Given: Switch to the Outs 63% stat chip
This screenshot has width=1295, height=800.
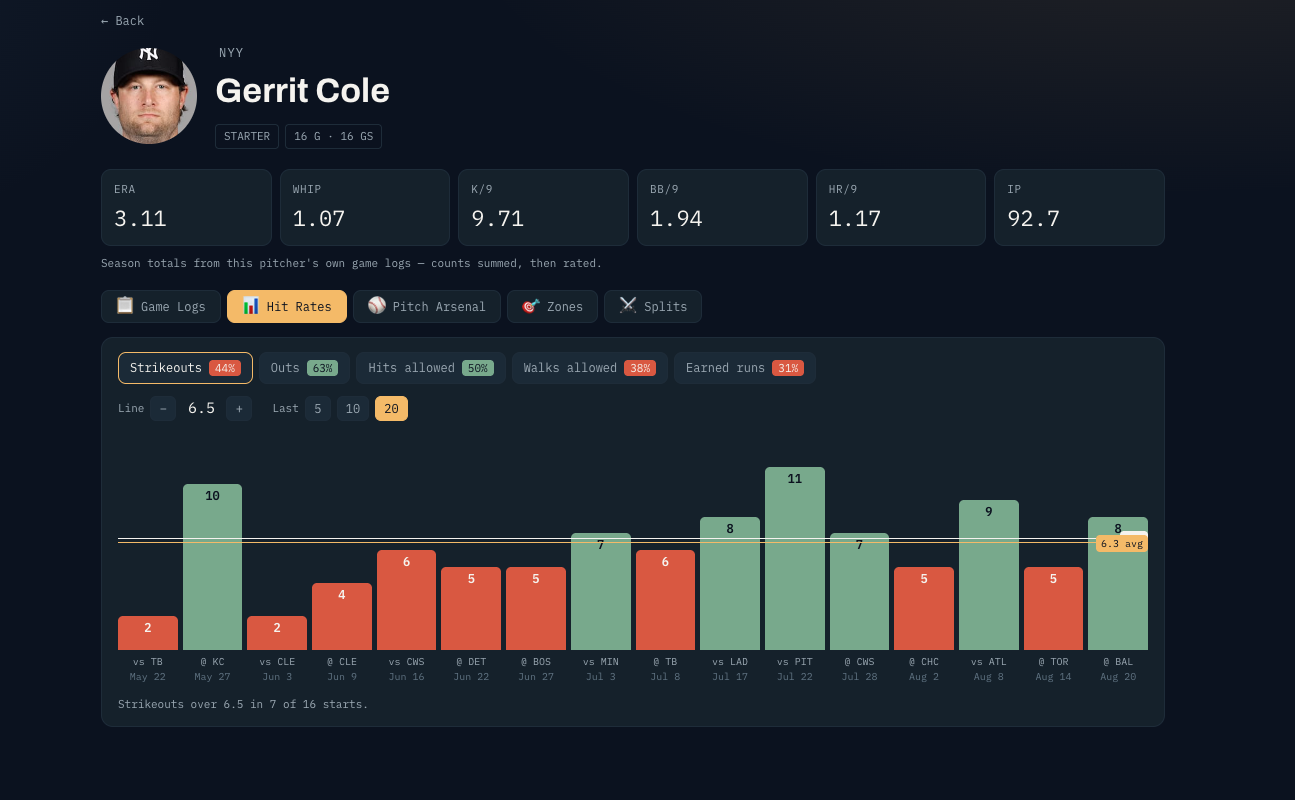Looking at the screenshot, I should pos(304,368).
